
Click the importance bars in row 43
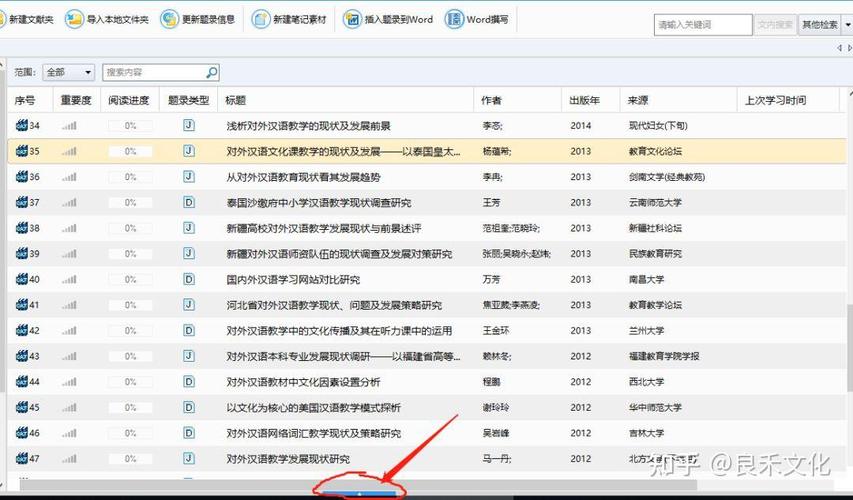[70, 356]
